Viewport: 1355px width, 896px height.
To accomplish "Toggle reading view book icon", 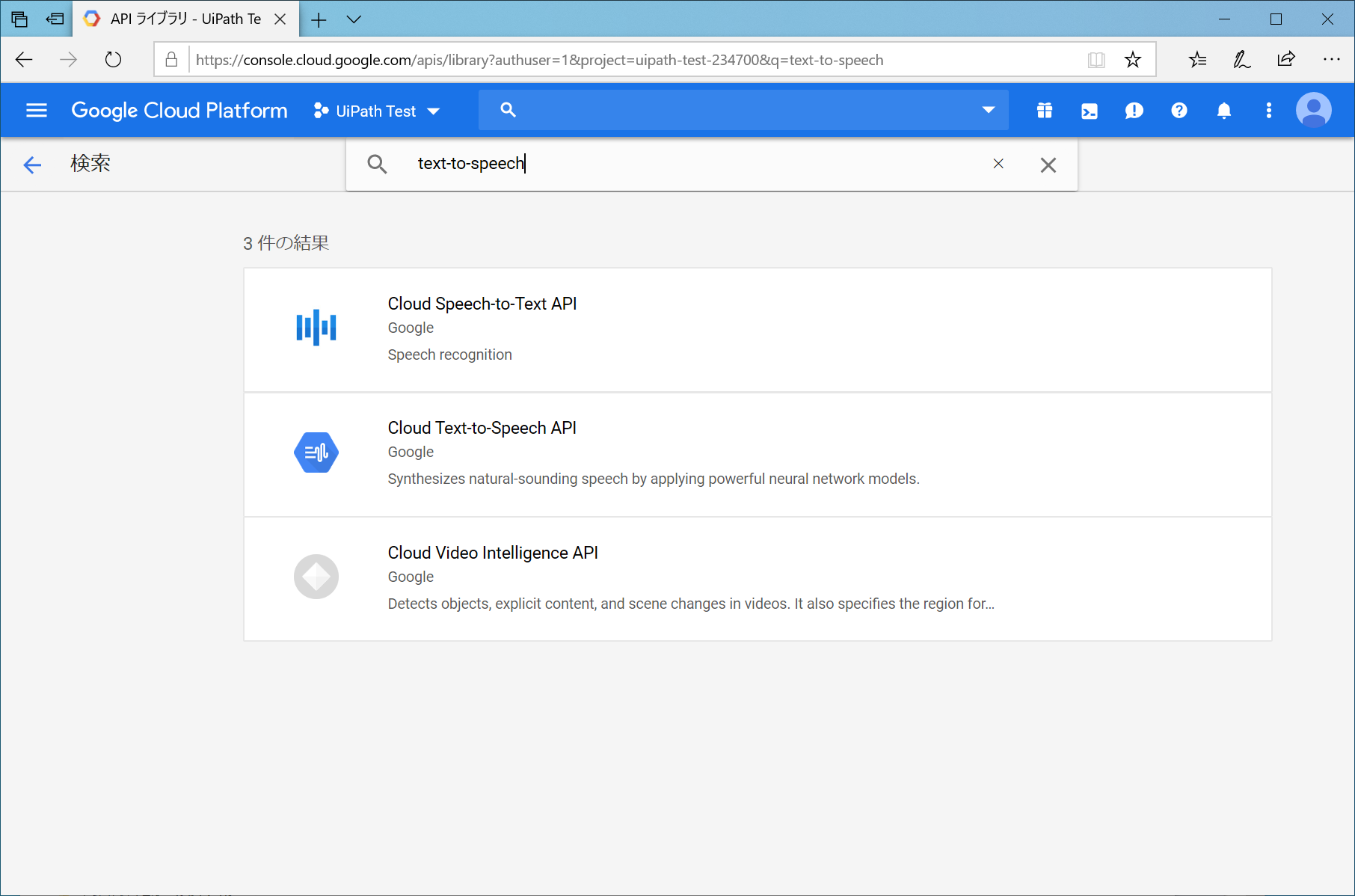I will (1096, 60).
